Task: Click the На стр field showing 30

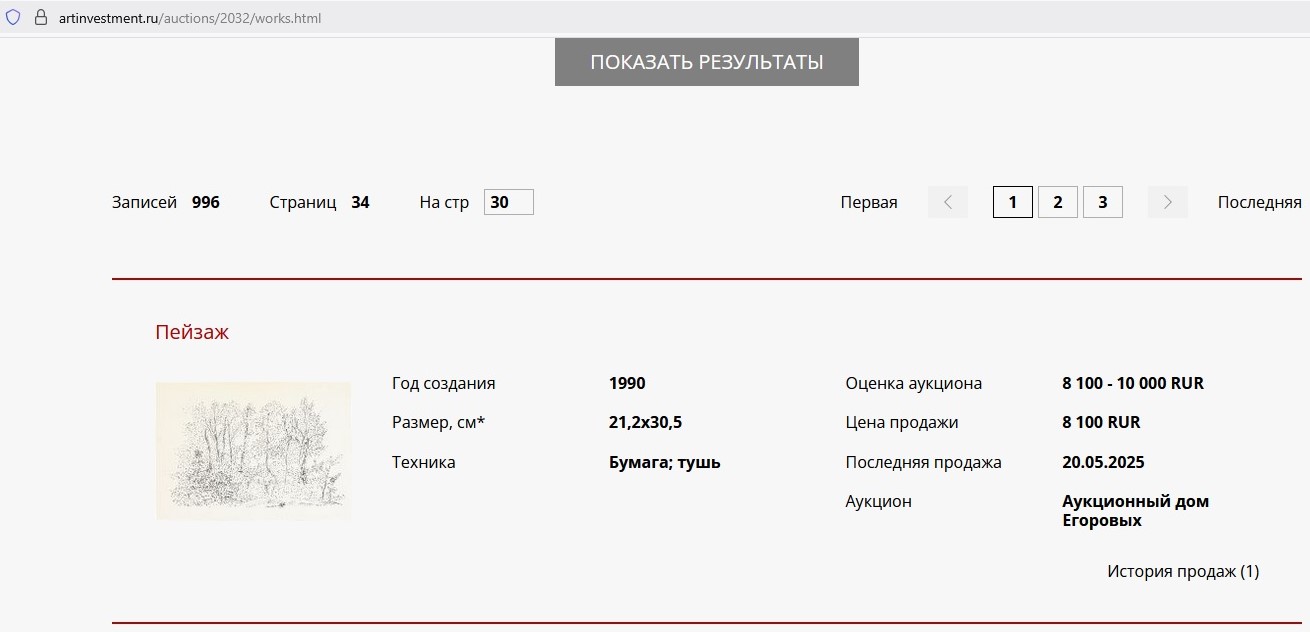Action: tap(508, 202)
